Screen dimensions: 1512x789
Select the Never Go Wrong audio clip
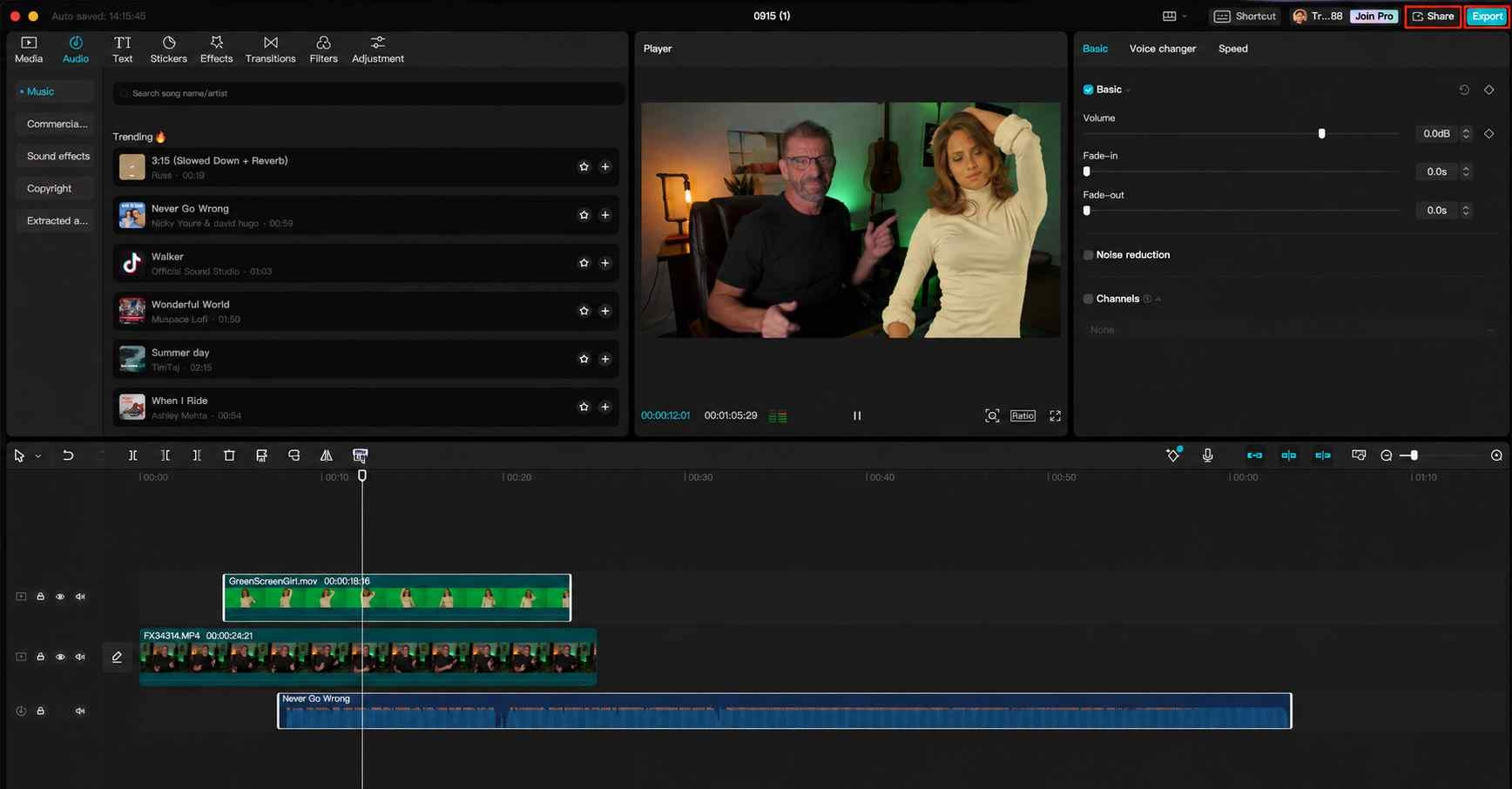(784, 711)
